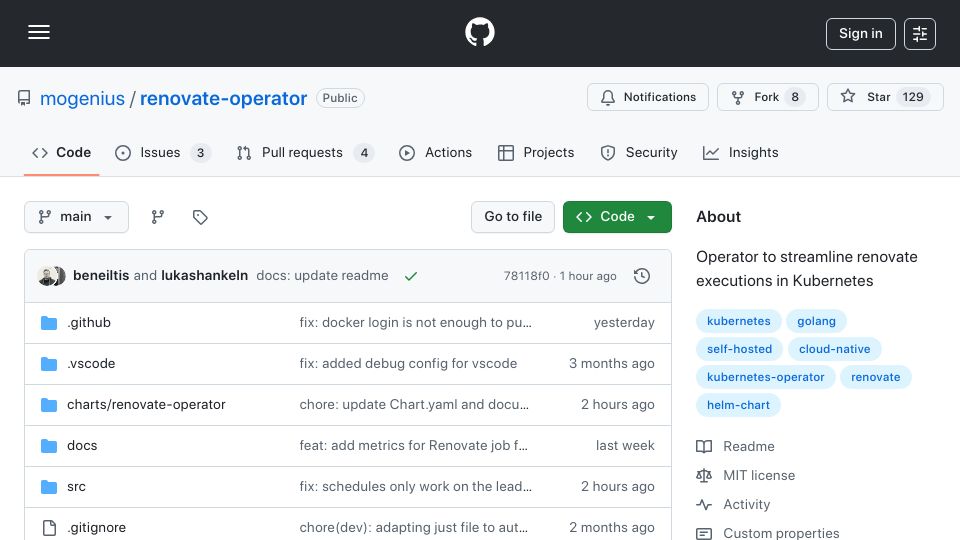Click the .github folder icon

49,323
